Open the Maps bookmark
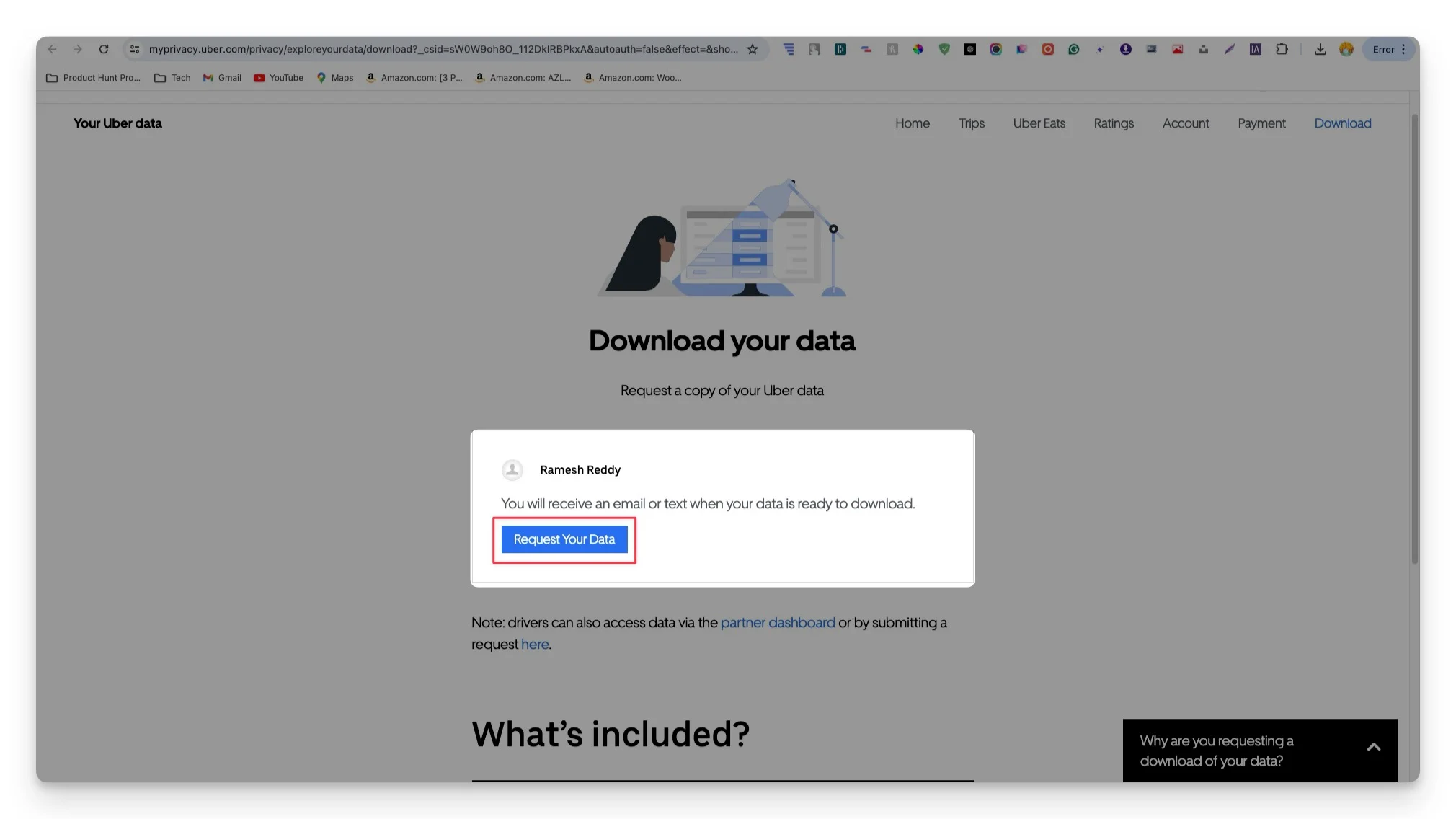 pos(335,78)
